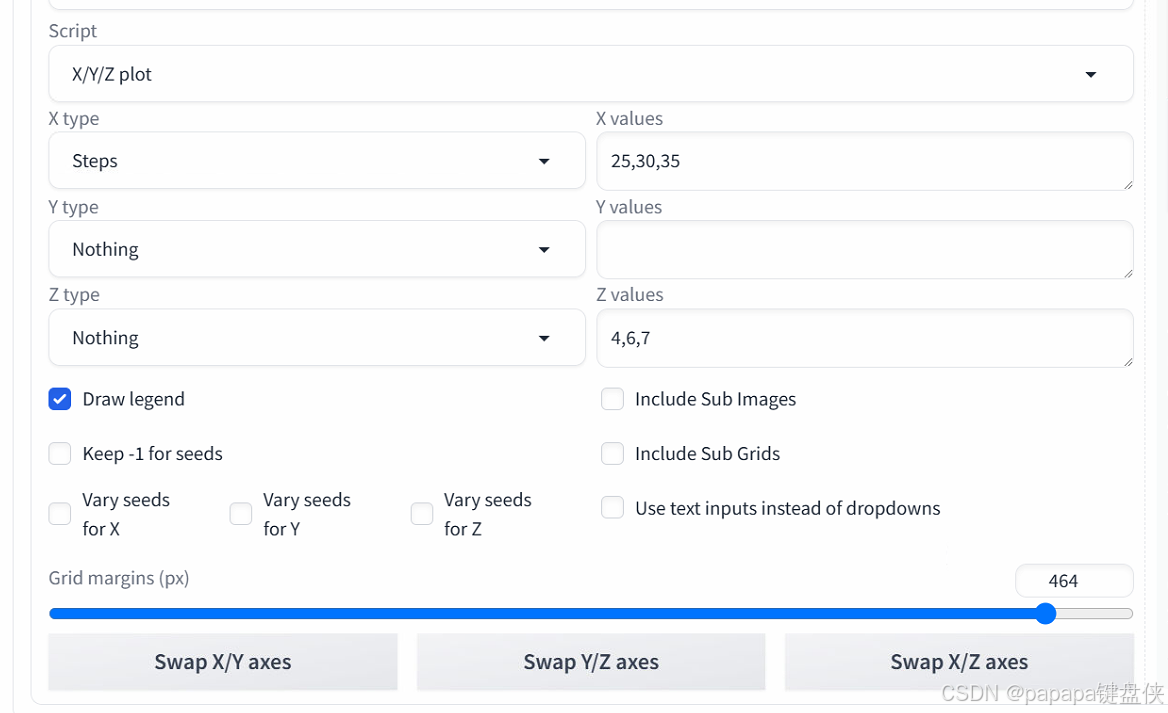Open the Z type dropdown
Viewport: 1168px width, 713px height.
click(317, 338)
